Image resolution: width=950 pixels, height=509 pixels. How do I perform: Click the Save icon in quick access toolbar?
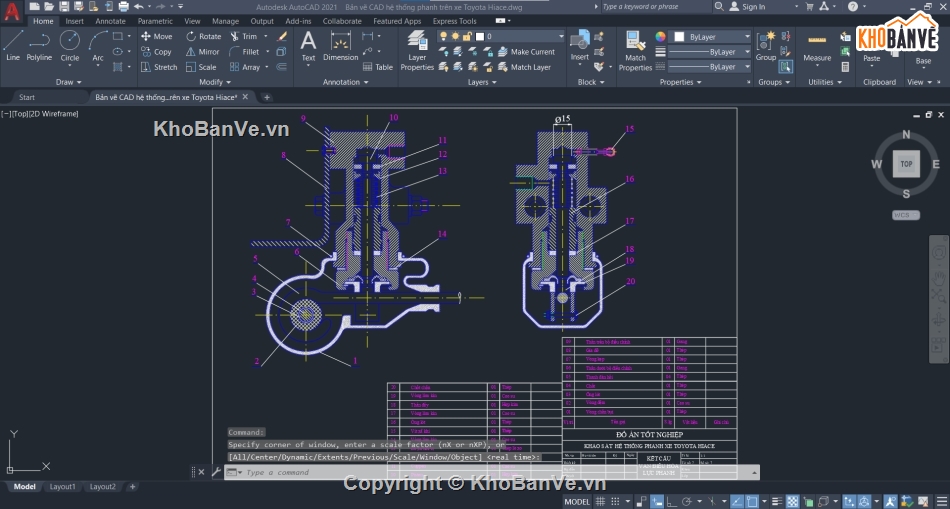(64, 7)
